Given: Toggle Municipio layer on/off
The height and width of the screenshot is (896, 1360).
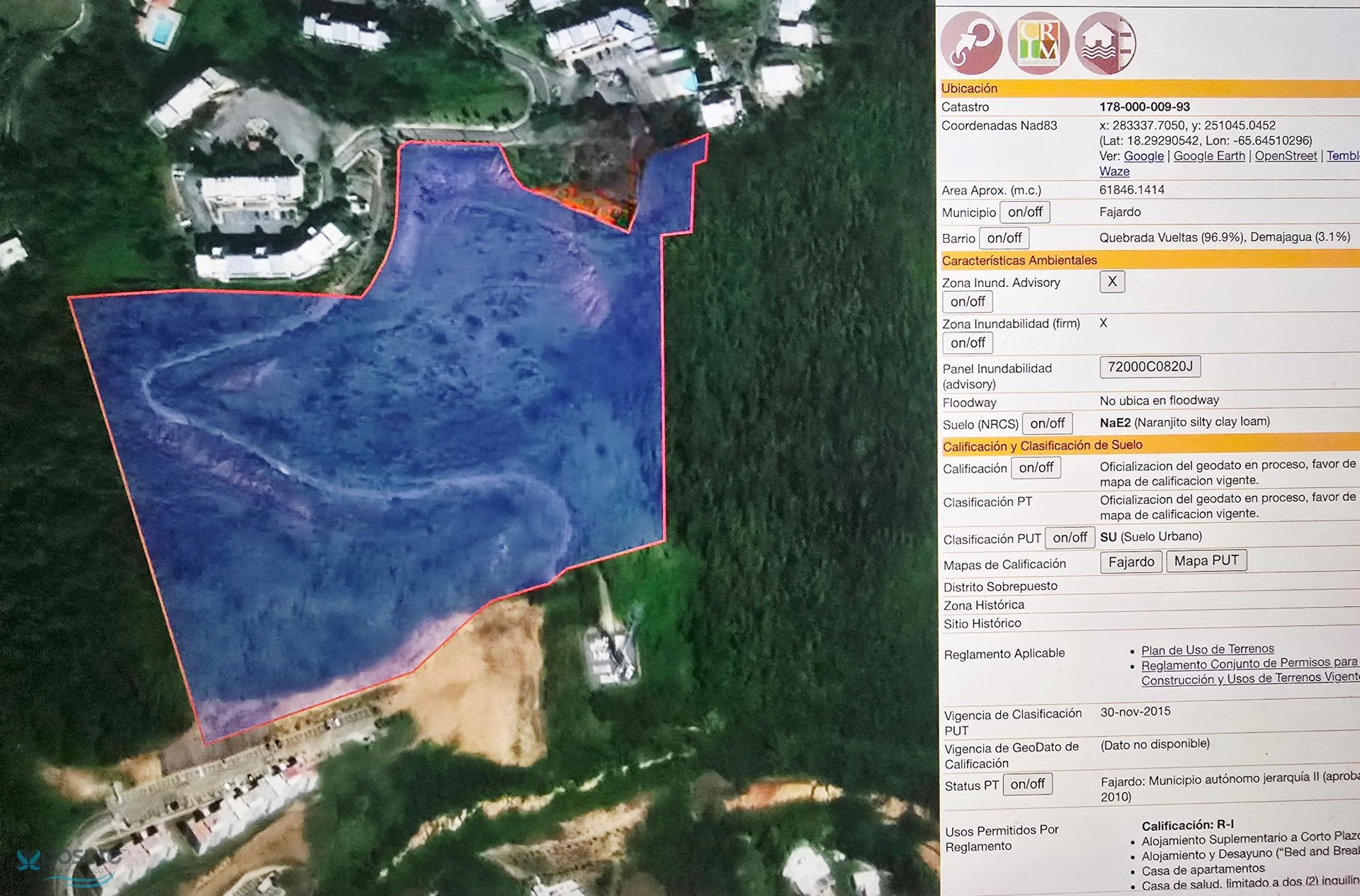Looking at the screenshot, I should (x=1024, y=212).
